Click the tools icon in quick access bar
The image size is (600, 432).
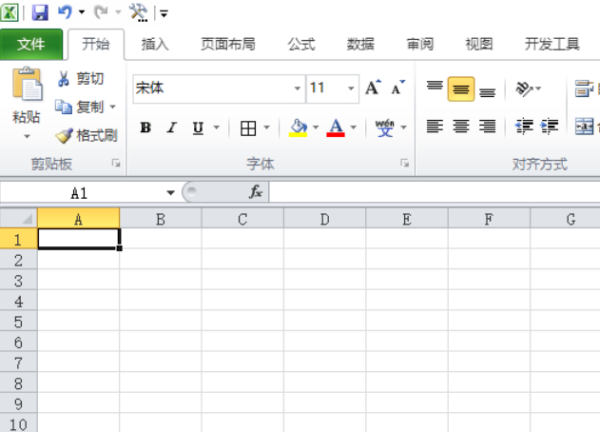pos(138,12)
